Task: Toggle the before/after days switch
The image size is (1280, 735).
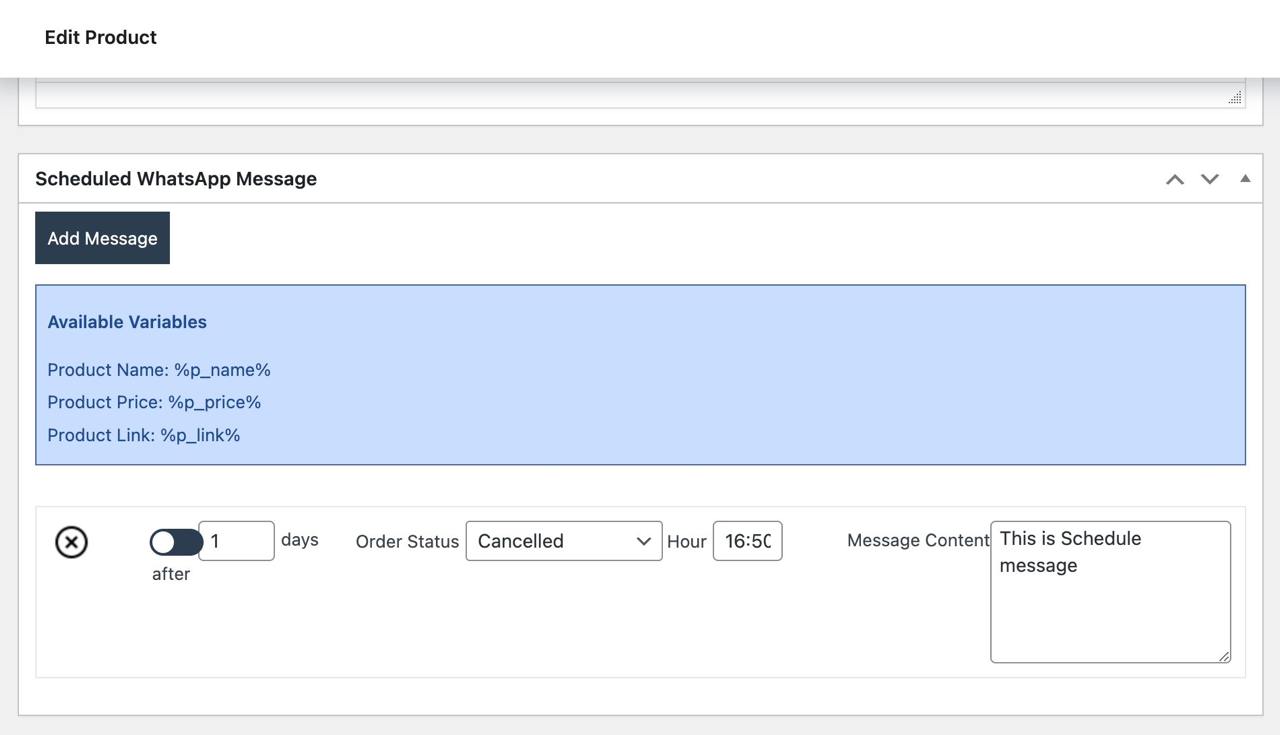Action: coord(175,542)
